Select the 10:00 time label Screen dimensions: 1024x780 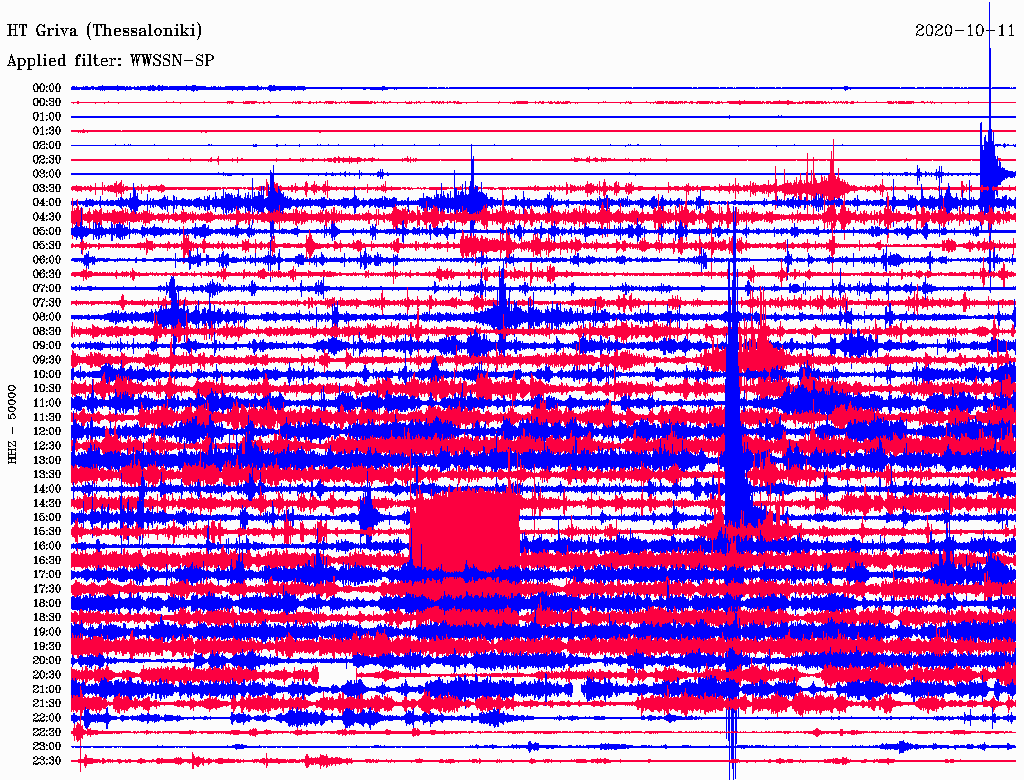(x=47, y=374)
